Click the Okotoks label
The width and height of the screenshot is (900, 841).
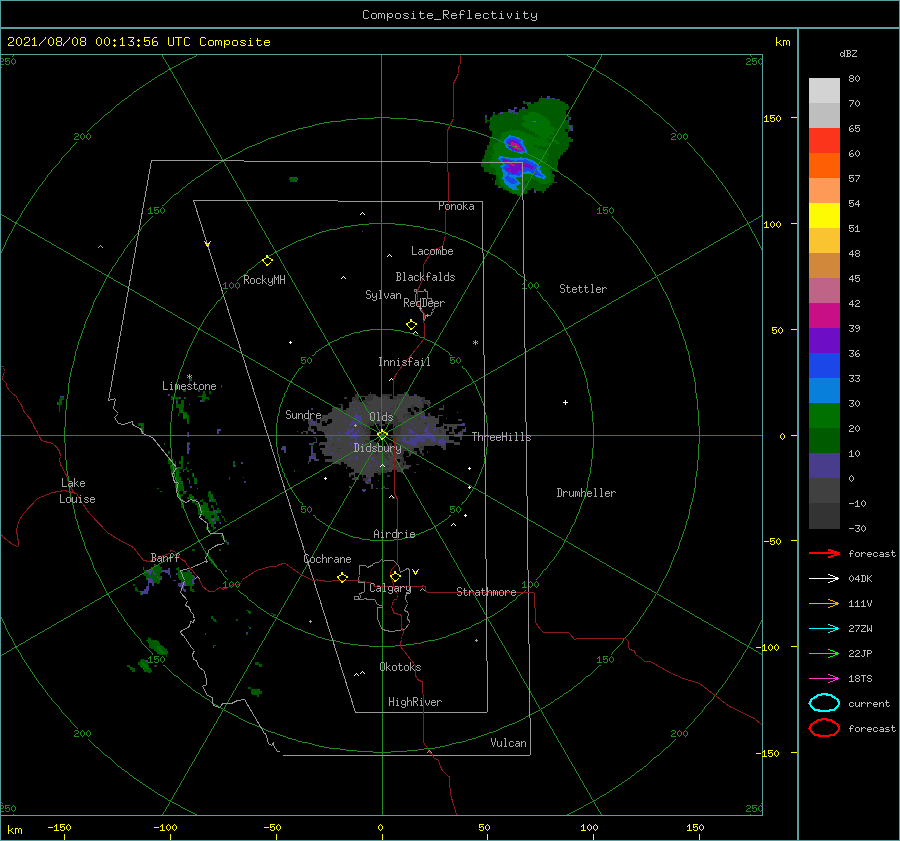point(400,667)
